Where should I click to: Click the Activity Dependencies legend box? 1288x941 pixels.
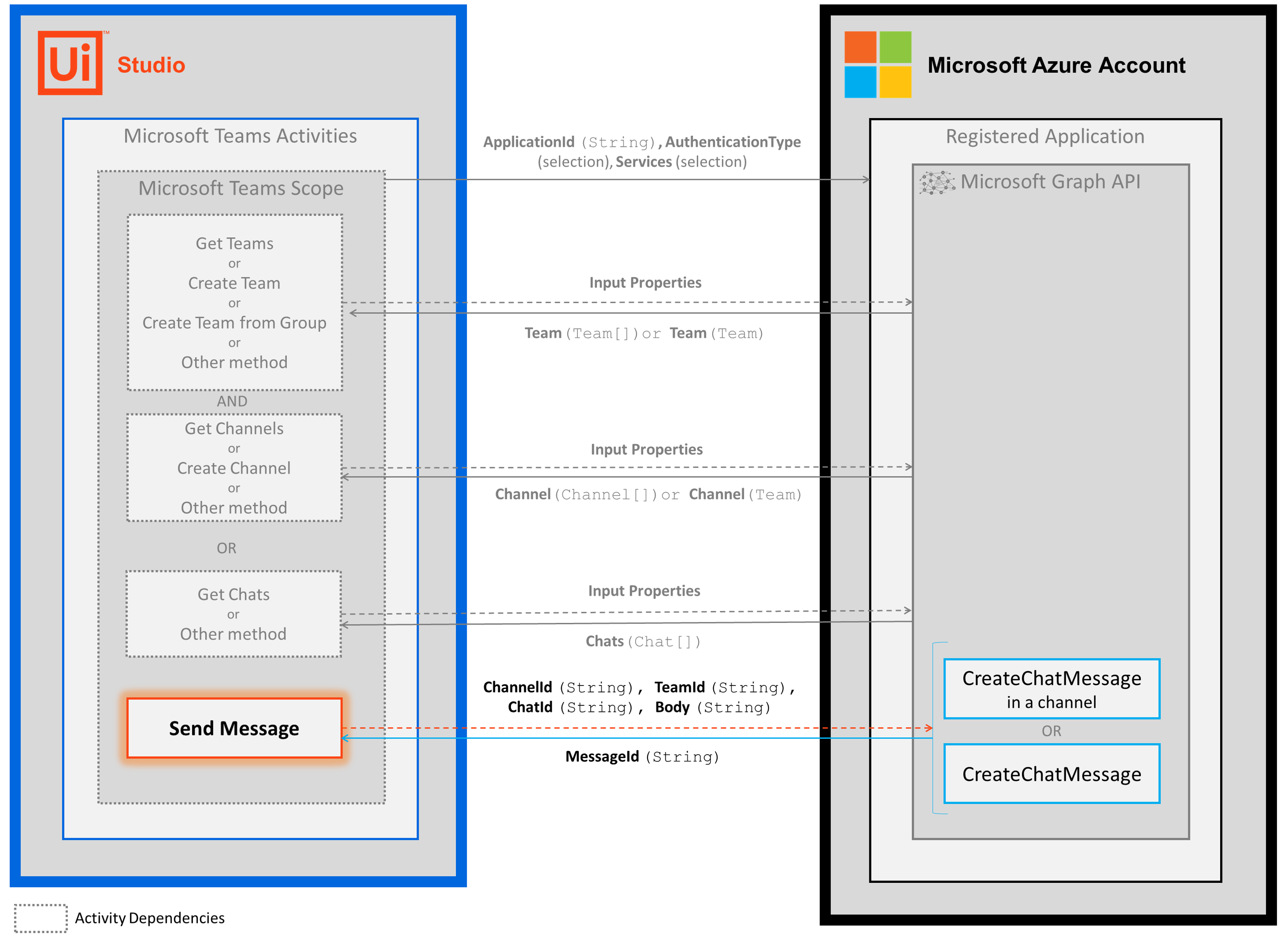tap(40, 917)
